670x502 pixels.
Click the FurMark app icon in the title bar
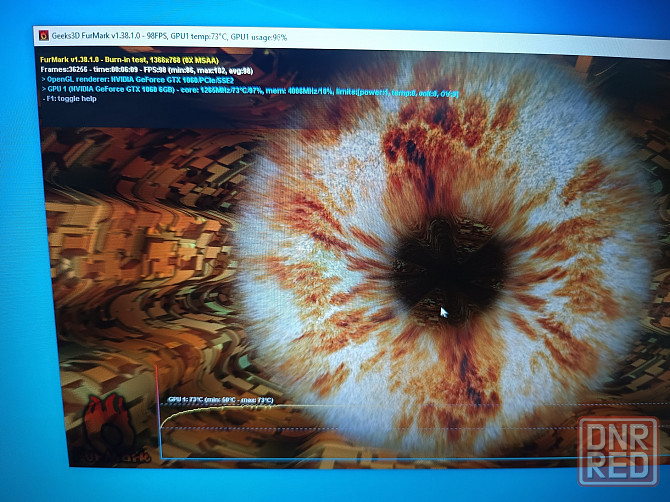point(44,35)
